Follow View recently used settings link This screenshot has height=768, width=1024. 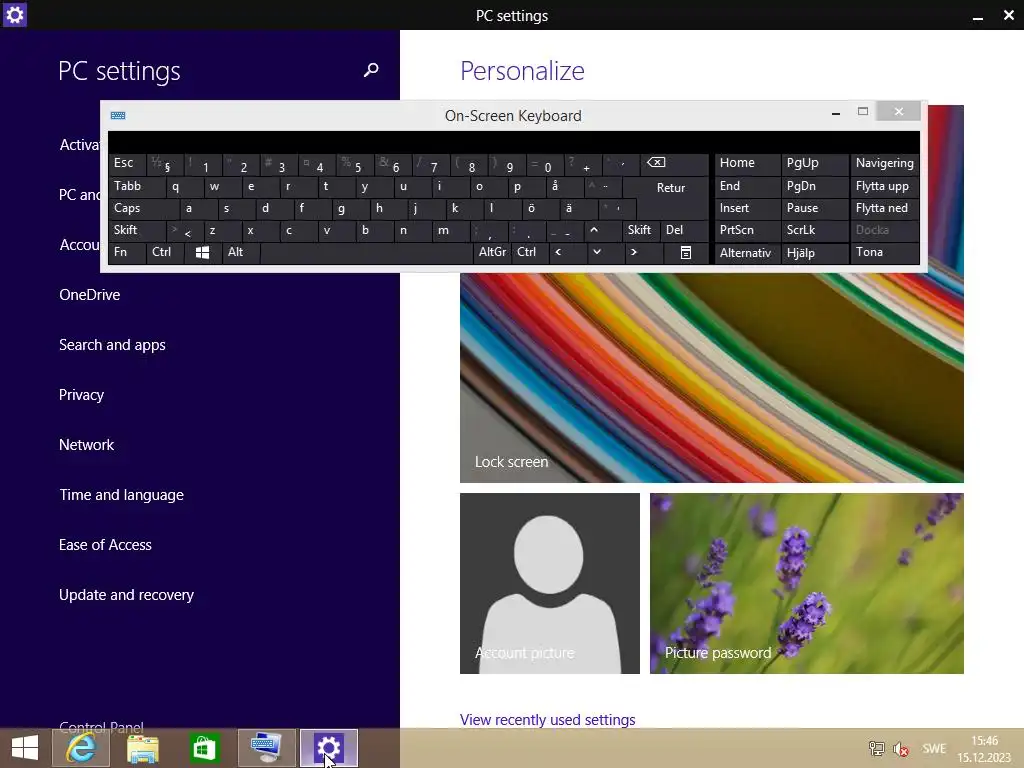[547, 720]
